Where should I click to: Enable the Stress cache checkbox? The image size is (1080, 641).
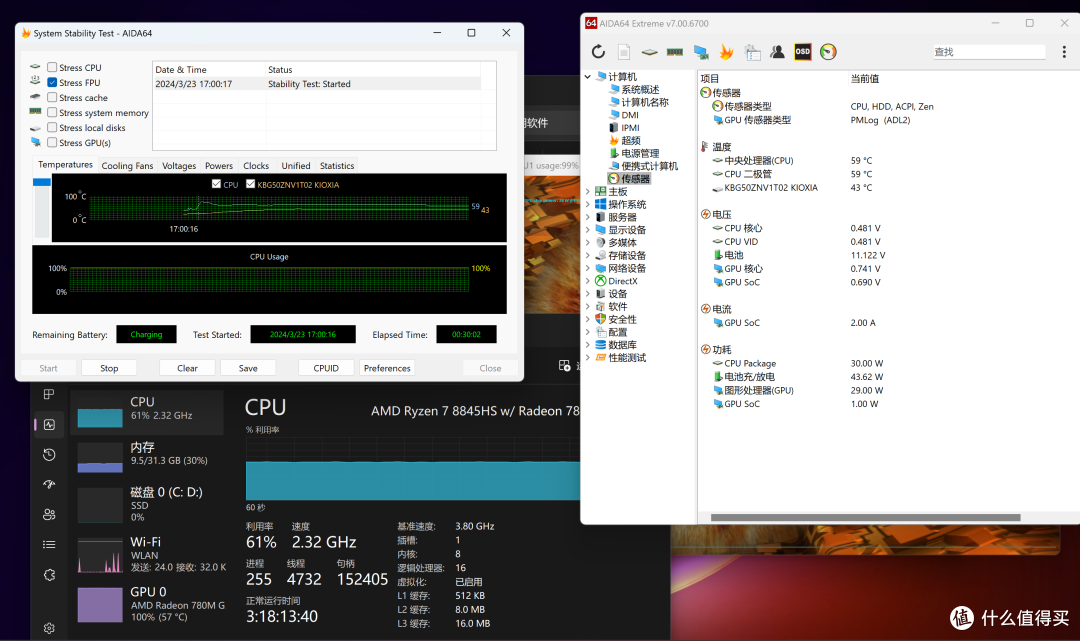point(52,98)
